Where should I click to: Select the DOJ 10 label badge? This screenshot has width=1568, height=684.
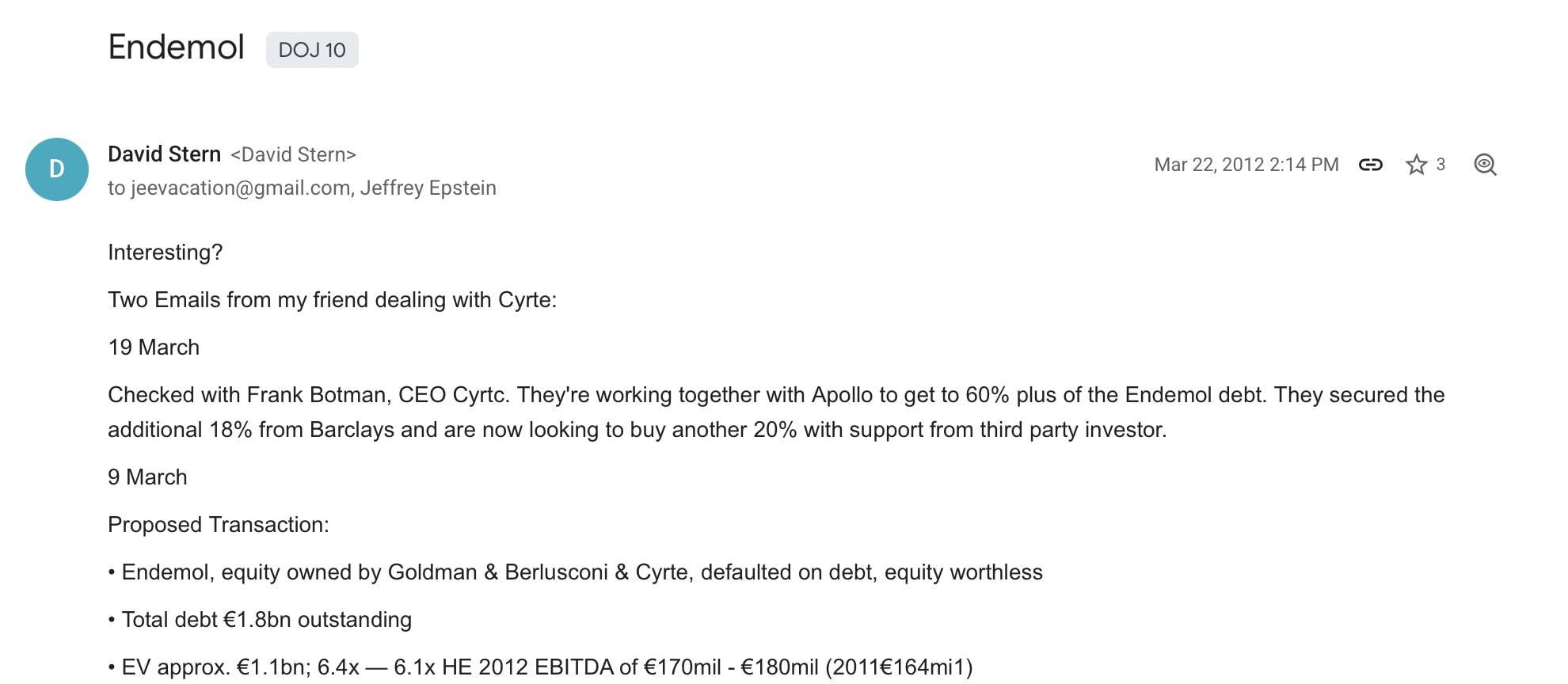coord(312,50)
